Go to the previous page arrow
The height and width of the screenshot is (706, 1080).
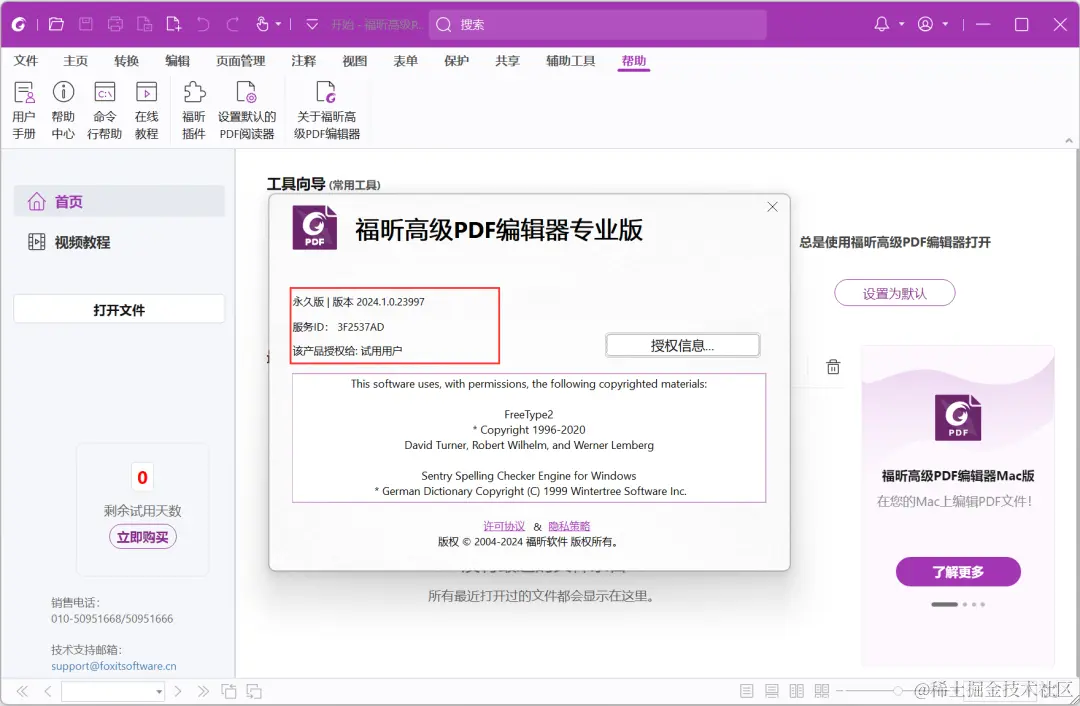click(x=48, y=691)
